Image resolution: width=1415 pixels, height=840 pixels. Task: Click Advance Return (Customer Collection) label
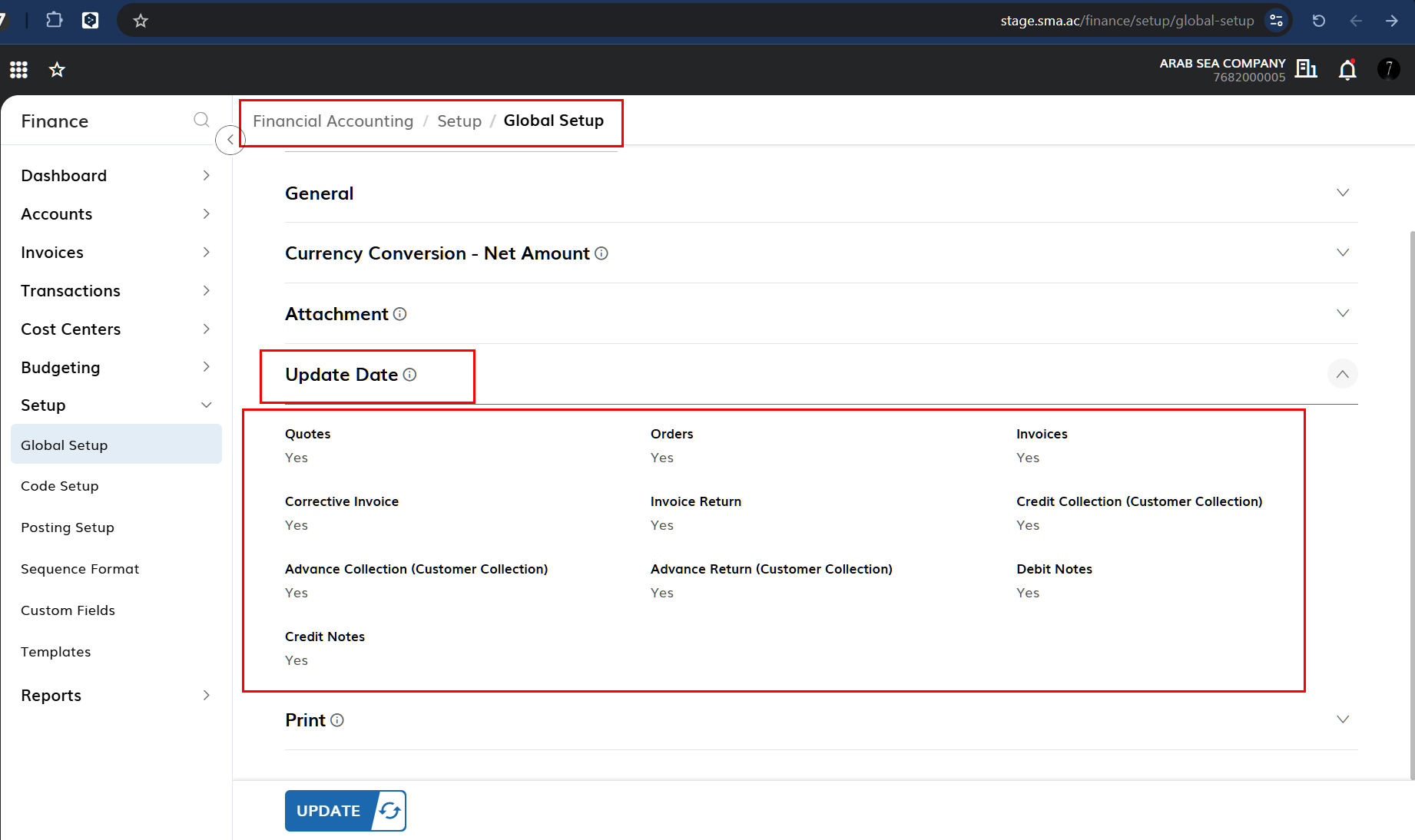[771, 569]
